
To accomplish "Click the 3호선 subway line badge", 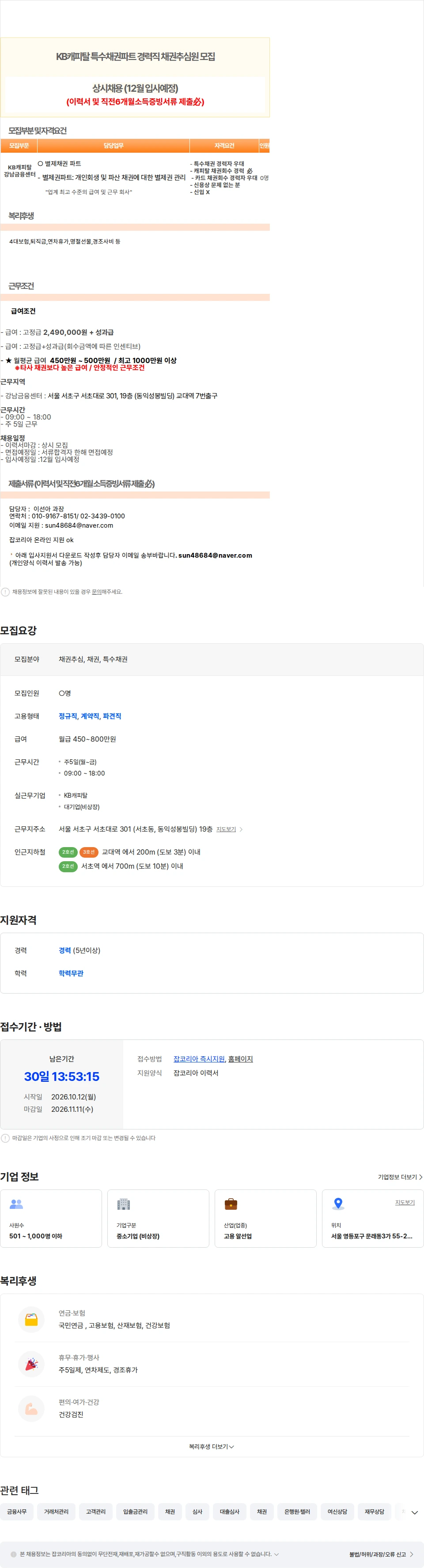I will tap(89, 852).
